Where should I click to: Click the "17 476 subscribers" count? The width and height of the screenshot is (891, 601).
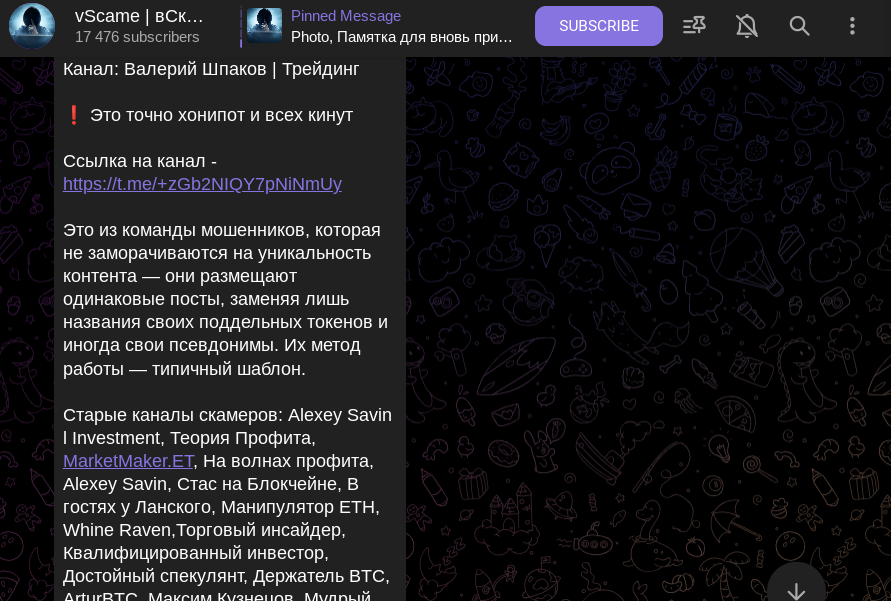click(137, 37)
